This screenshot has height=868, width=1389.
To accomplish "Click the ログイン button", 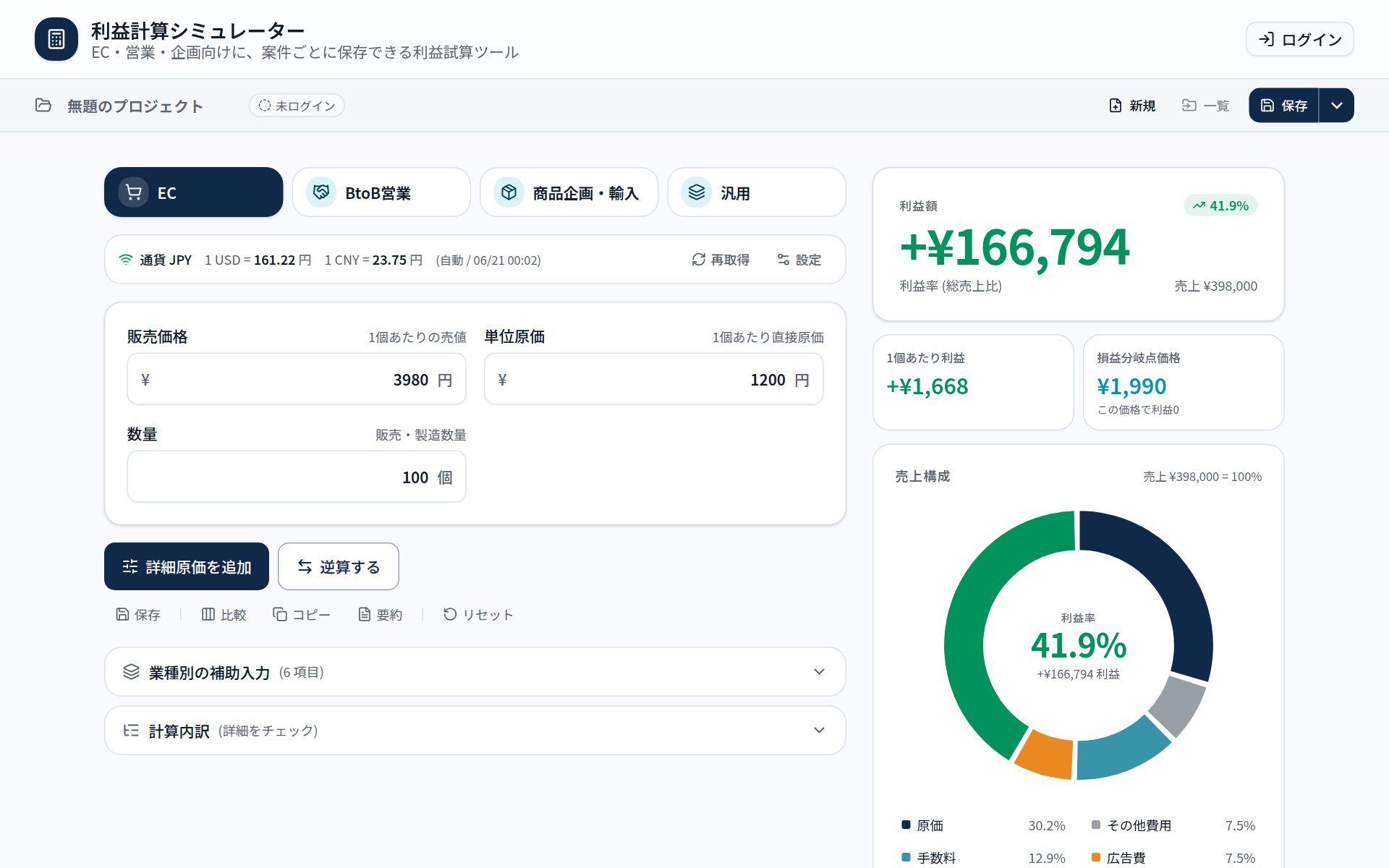I will [1299, 39].
